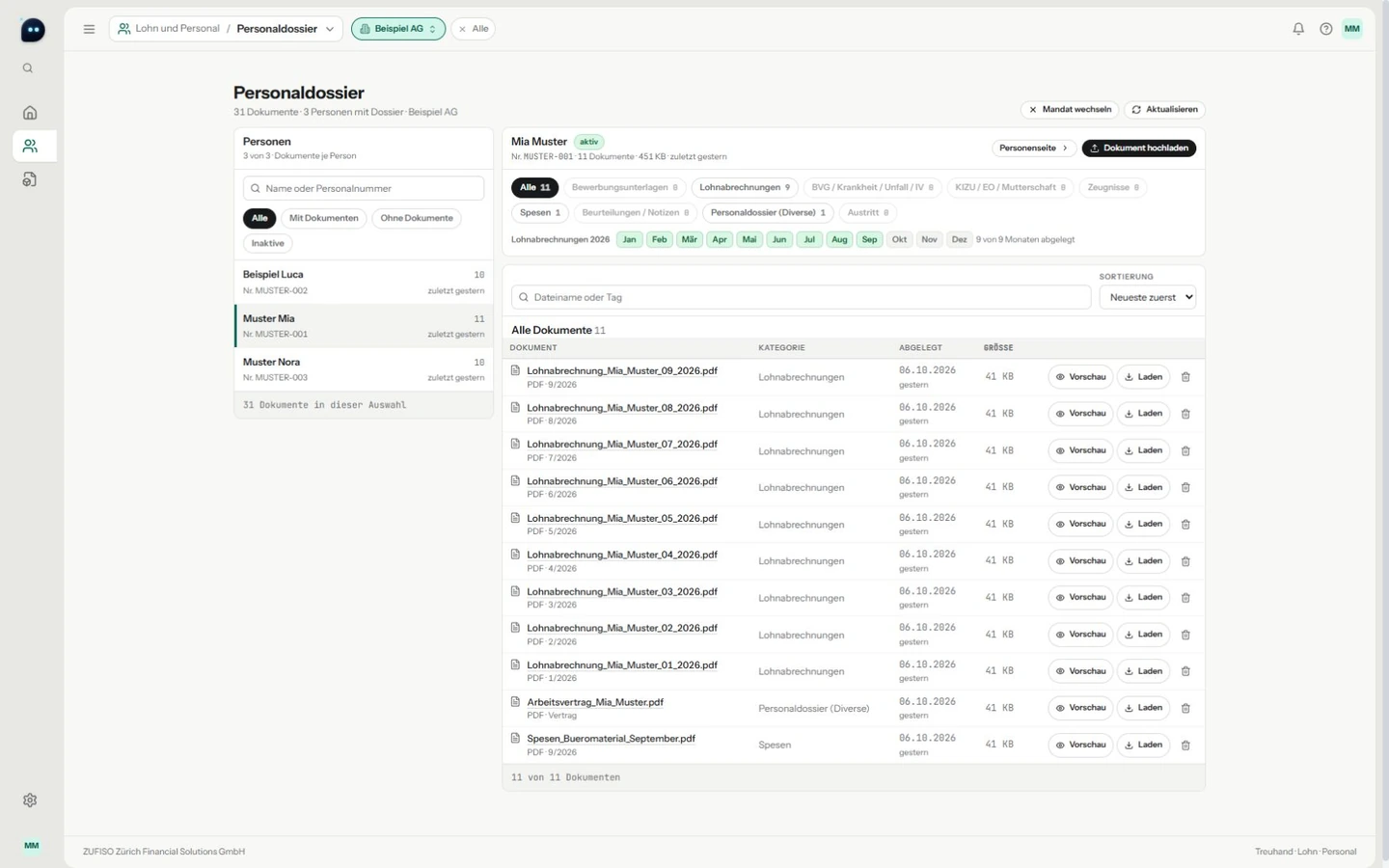Click the 'Dokument hochladen' button
1389x868 pixels.
point(1139,149)
